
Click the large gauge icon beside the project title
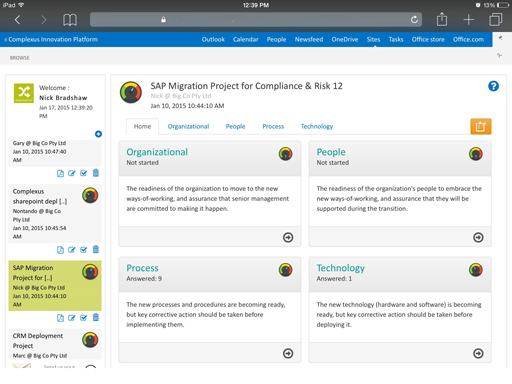(x=131, y=92)
